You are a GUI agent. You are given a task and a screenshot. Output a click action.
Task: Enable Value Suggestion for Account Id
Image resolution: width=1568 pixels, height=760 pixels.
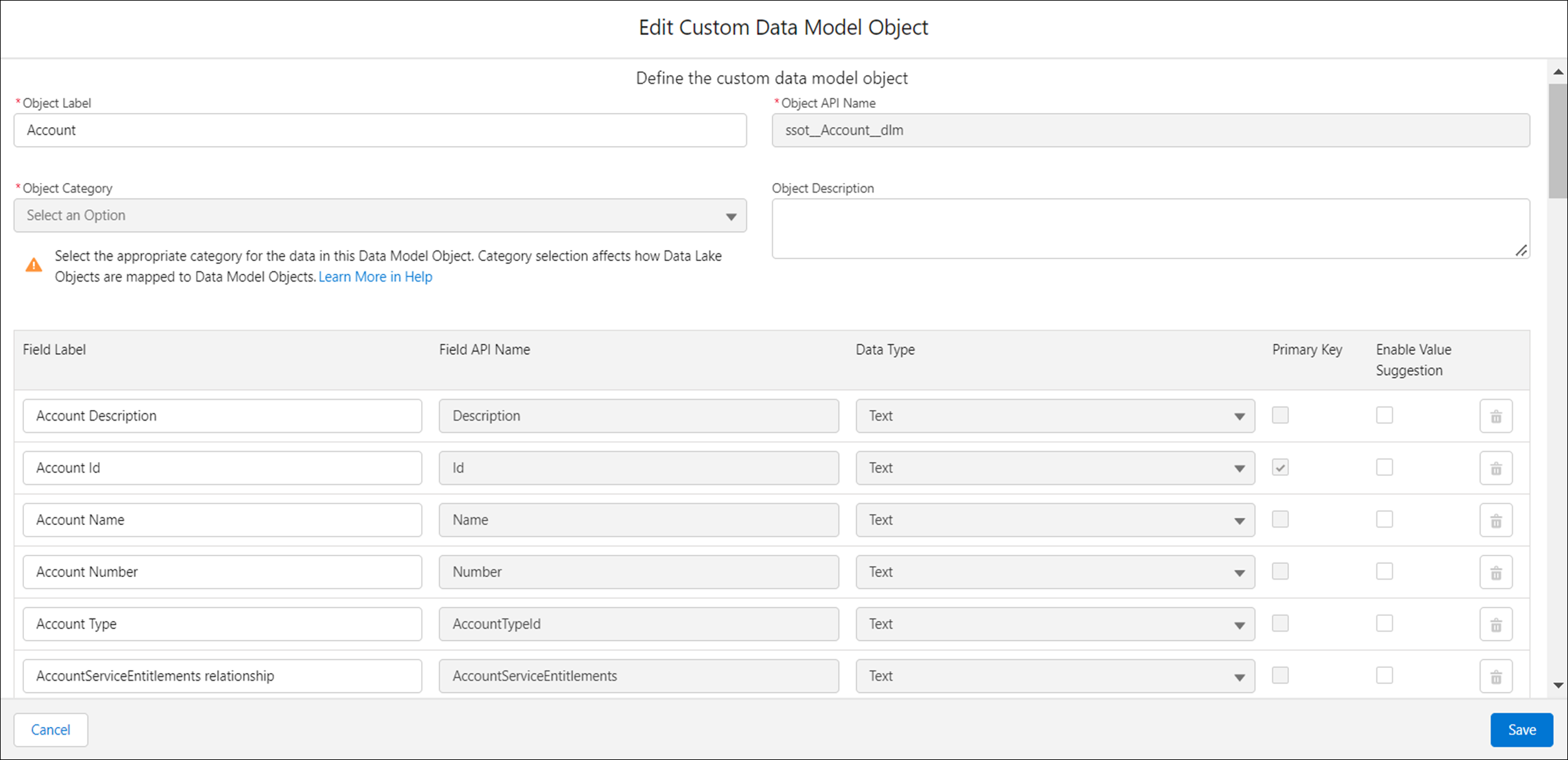pyautogui.click(x=1384, y=467)
